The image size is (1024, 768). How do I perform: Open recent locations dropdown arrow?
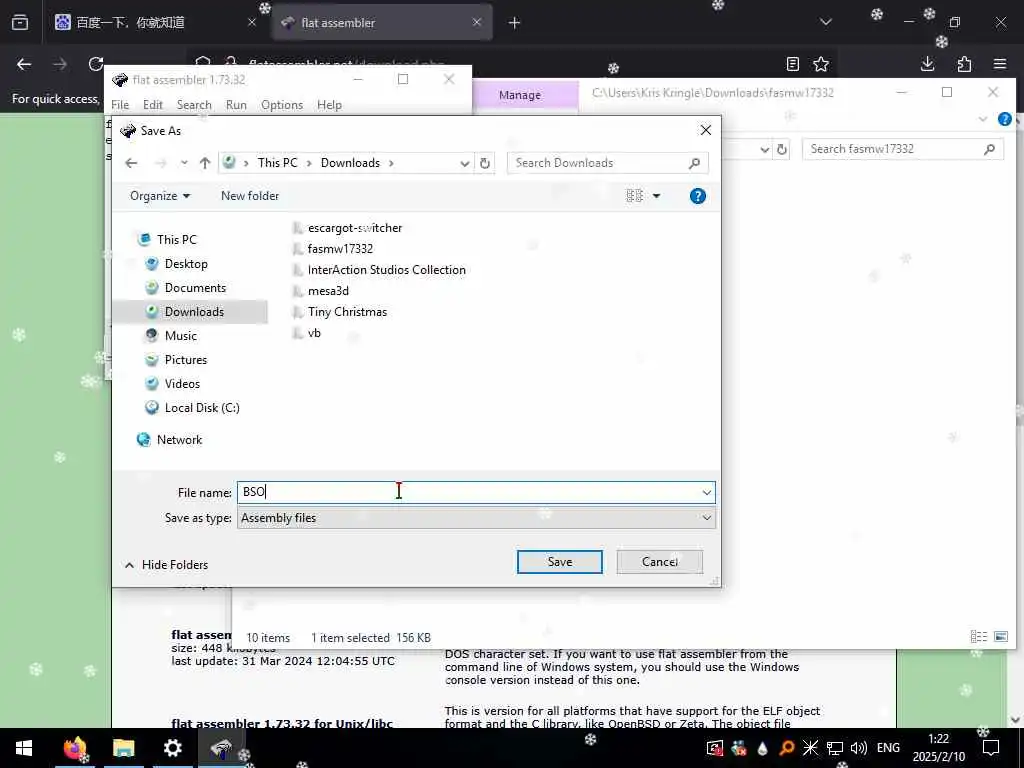tap(184, 163)
